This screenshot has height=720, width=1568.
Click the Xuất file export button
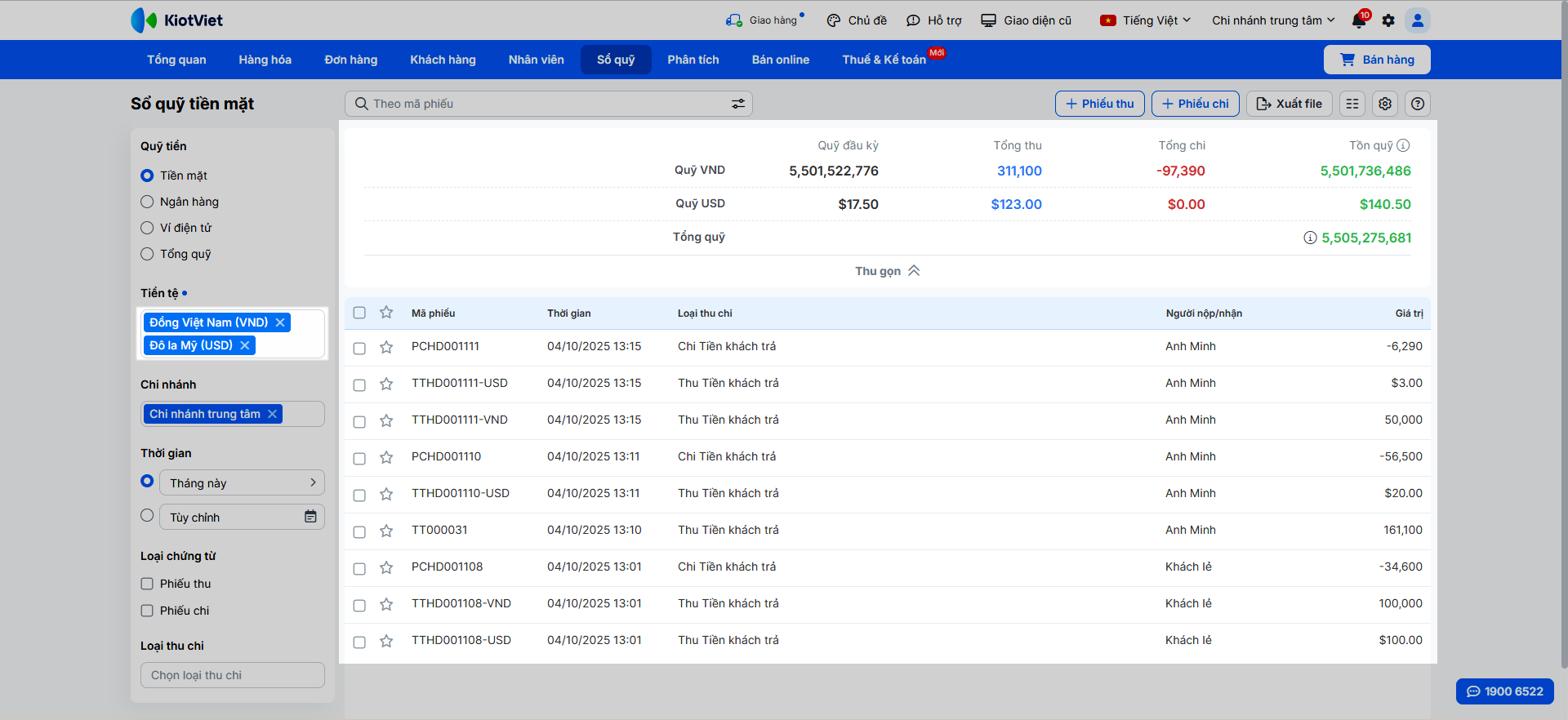(1289, 104)
